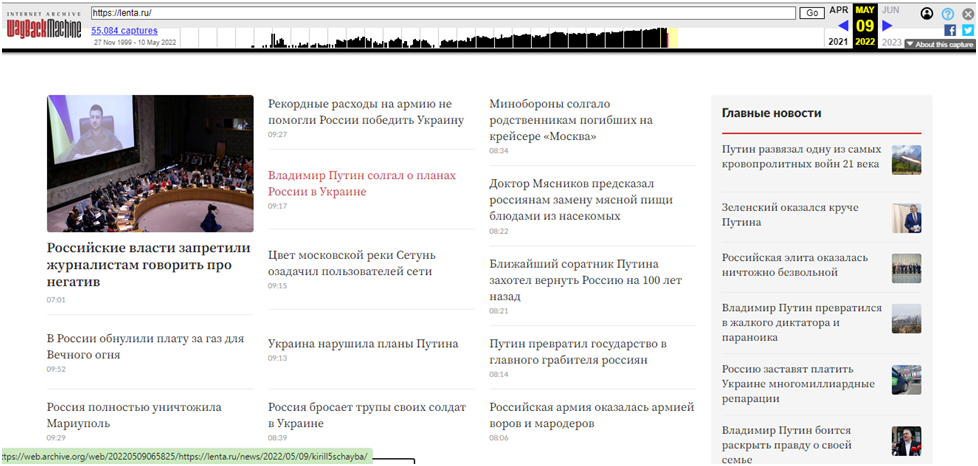Go to previous capture with left blue arrow

(x=843, y=26)
